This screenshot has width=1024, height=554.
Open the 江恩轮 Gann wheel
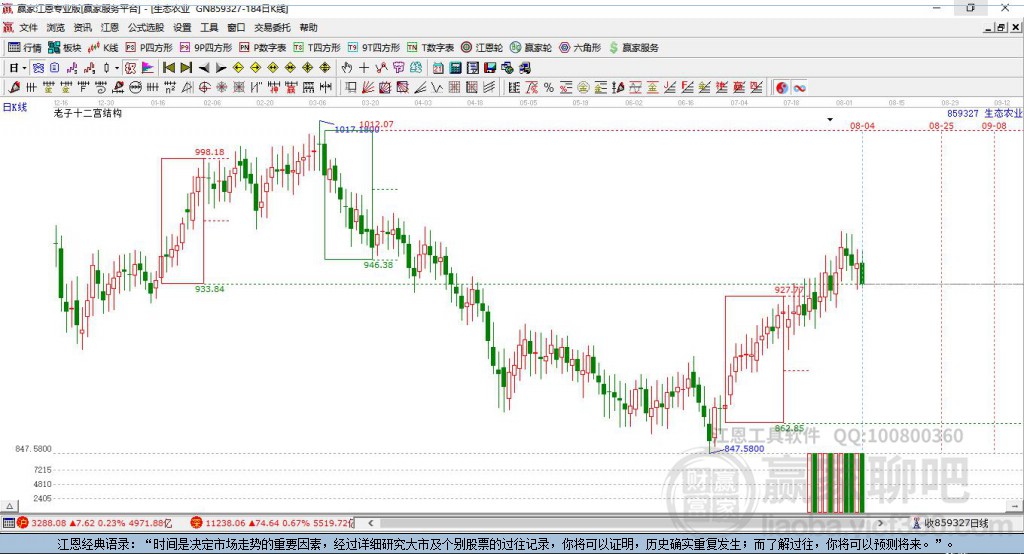482,48
